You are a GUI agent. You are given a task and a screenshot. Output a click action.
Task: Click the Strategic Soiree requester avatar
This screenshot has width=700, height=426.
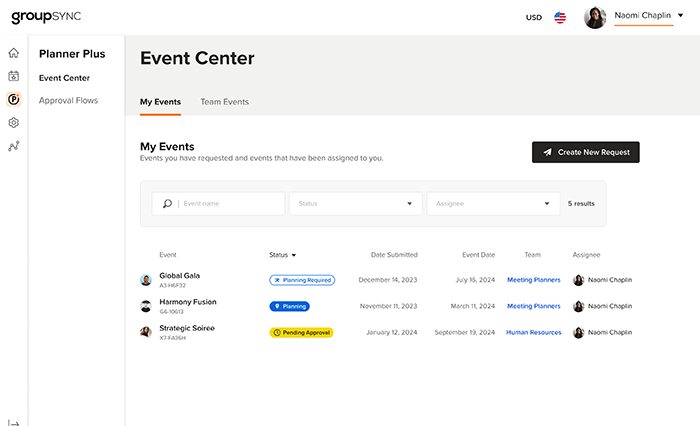(146, 332)
